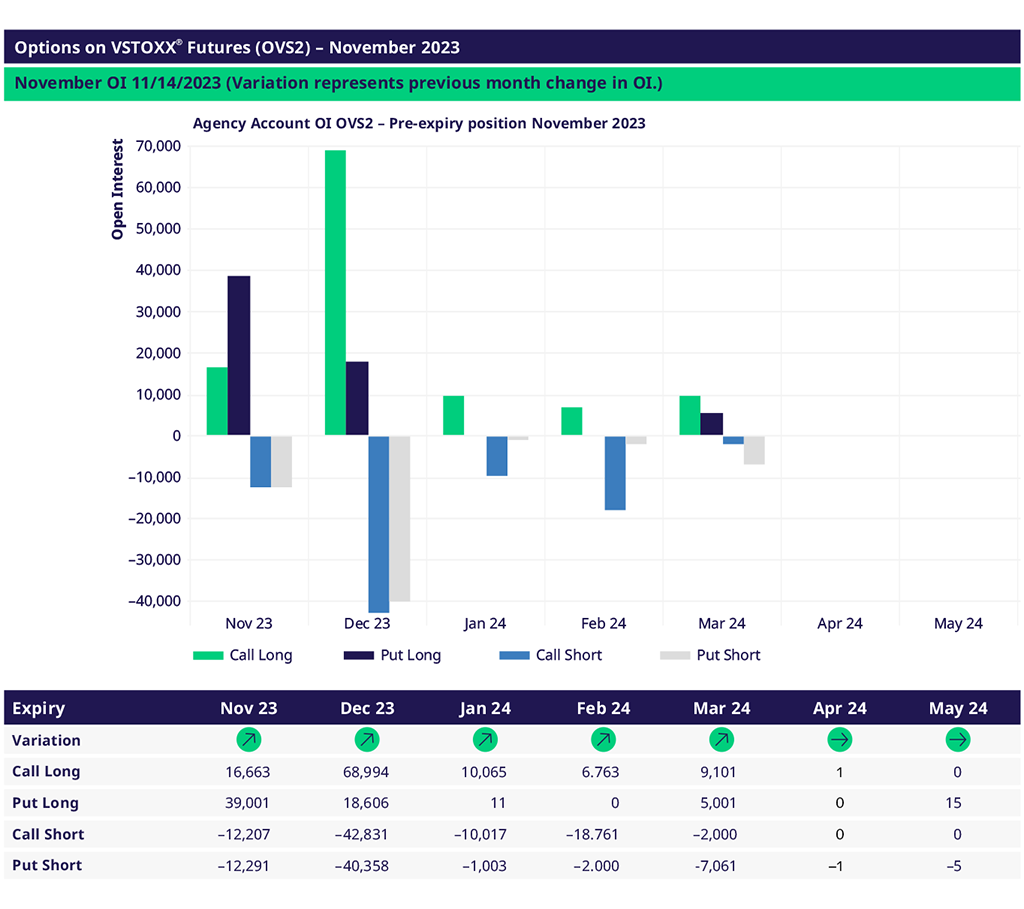Click the Dec 23 variation up-arrow icon

(x=367, y=740)
